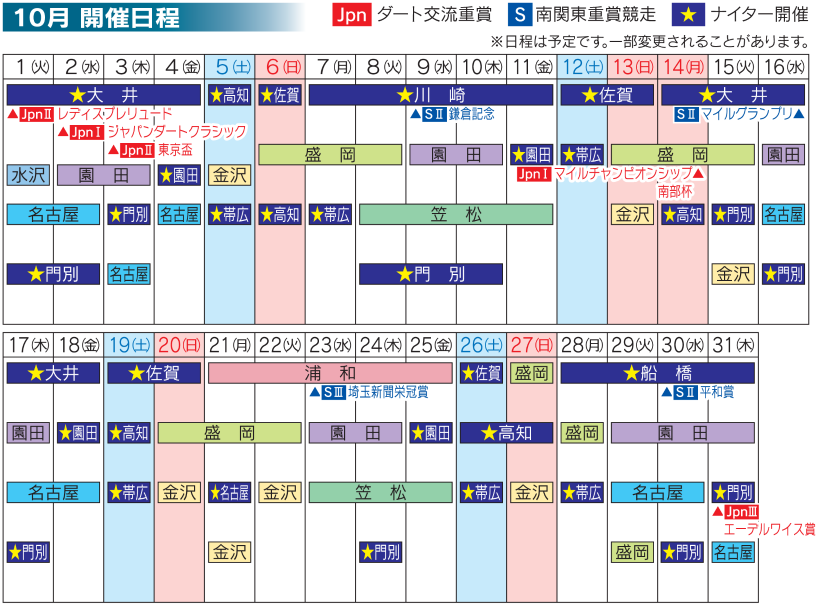Select the JpnI badge beside マイルチャンピオンシップ

[534, 173]
